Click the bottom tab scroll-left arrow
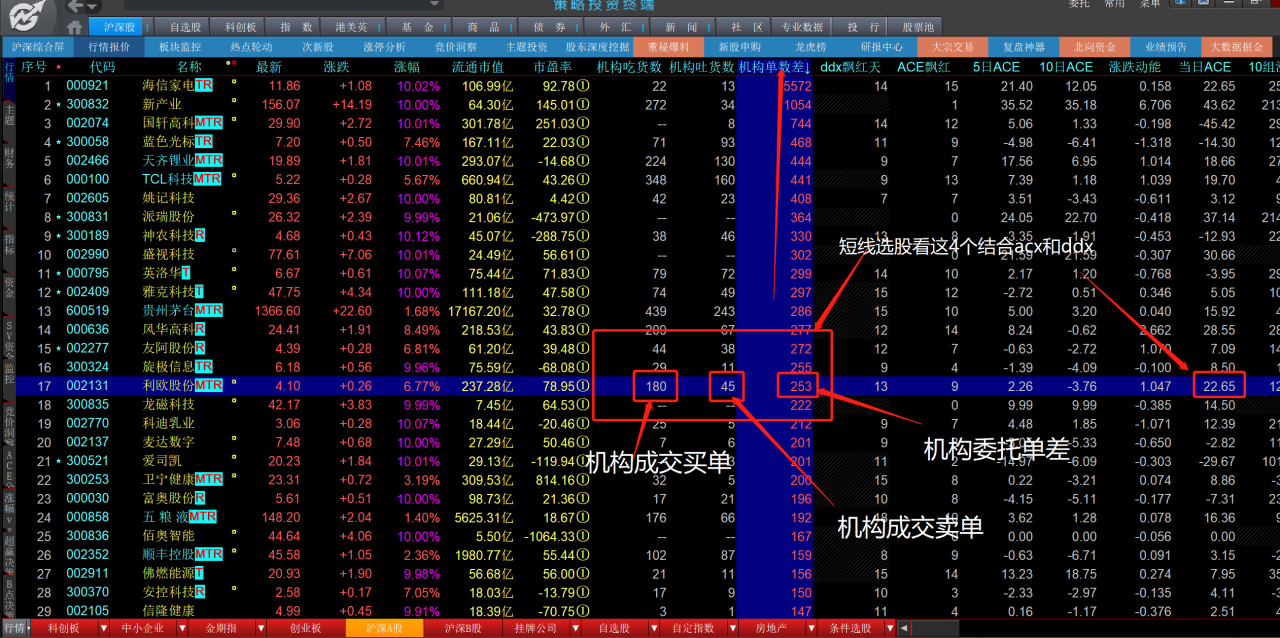The image size is (1280, 638). click(x=903, y=629)
